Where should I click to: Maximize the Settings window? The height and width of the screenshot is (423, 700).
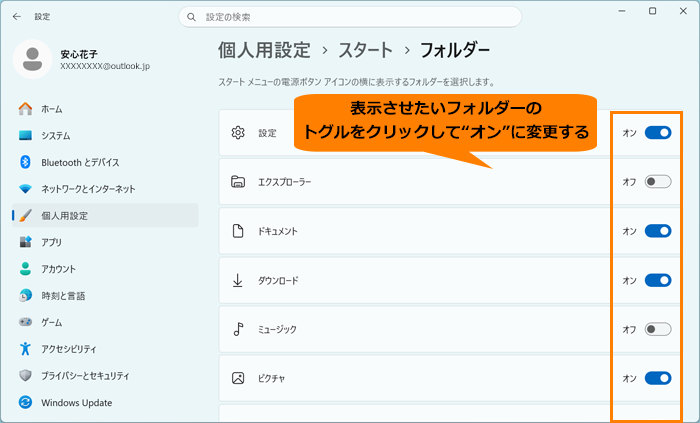(x=652, y=11)
